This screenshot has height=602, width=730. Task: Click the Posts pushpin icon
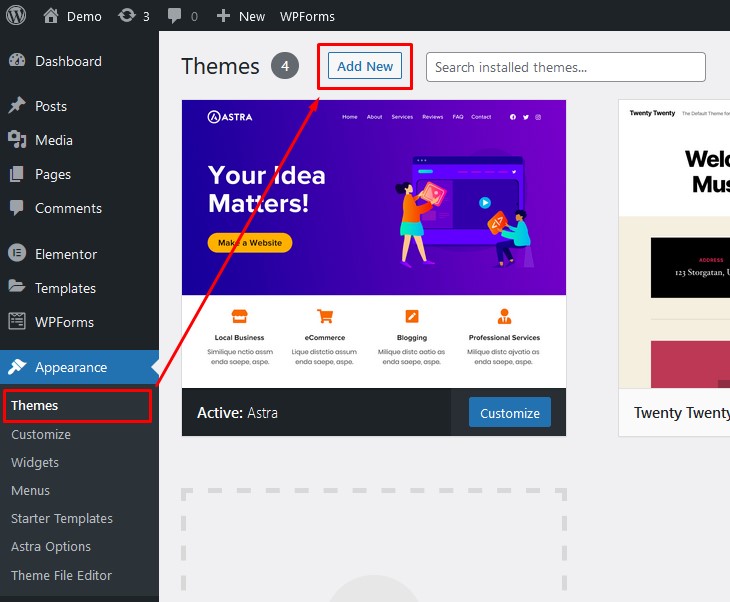[x=17, y=105]
